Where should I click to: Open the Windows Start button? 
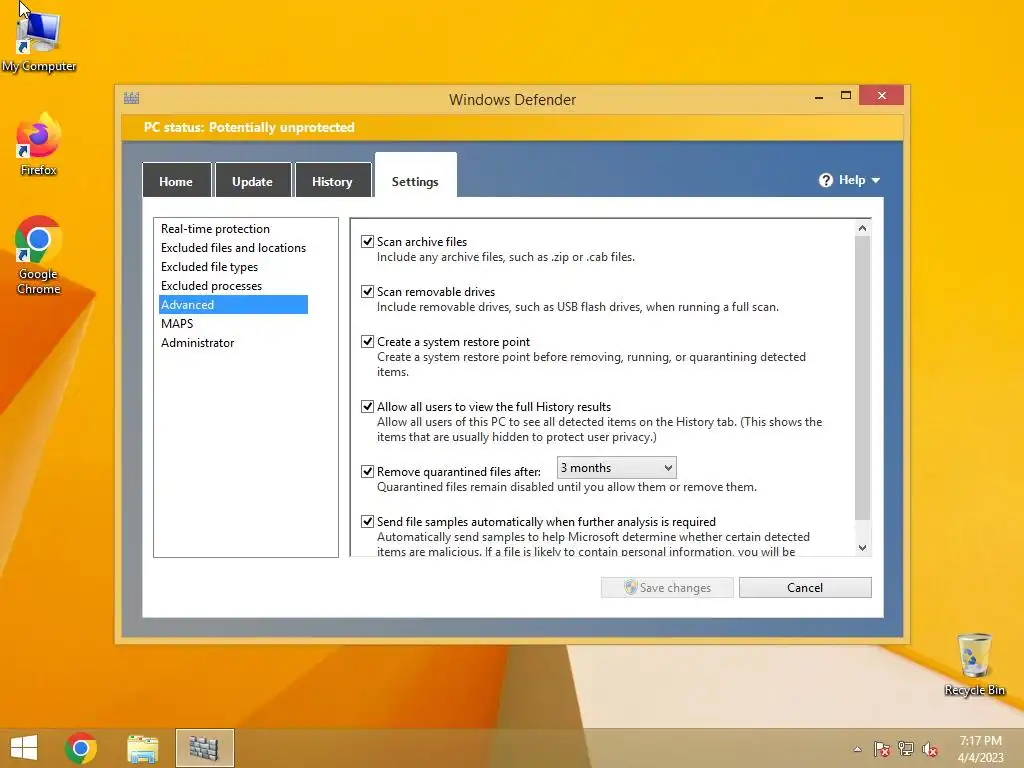(x=24, y=748)
